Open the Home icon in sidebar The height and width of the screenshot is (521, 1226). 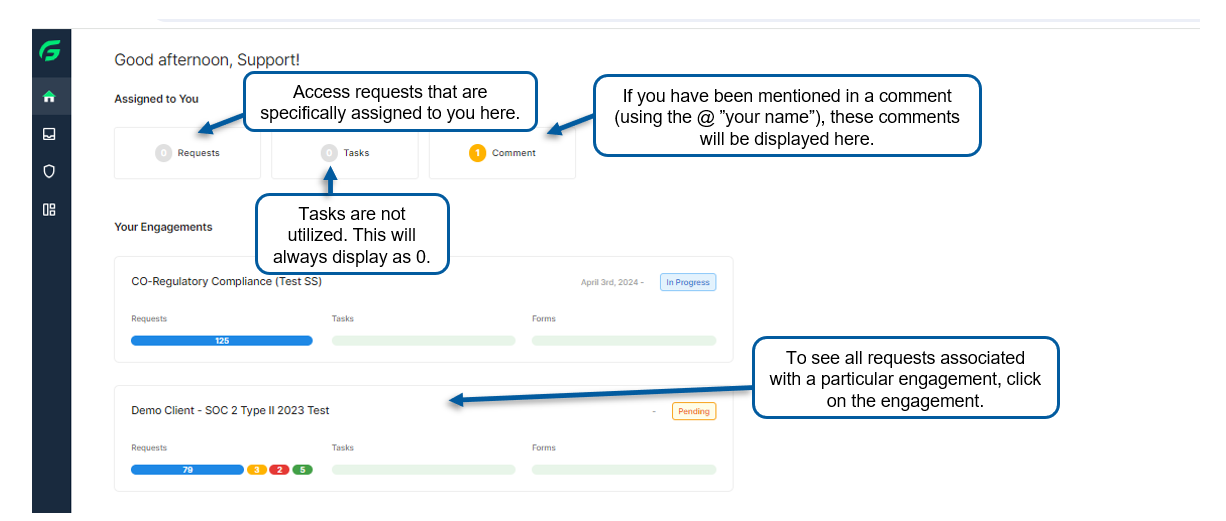tap(49, 97)
